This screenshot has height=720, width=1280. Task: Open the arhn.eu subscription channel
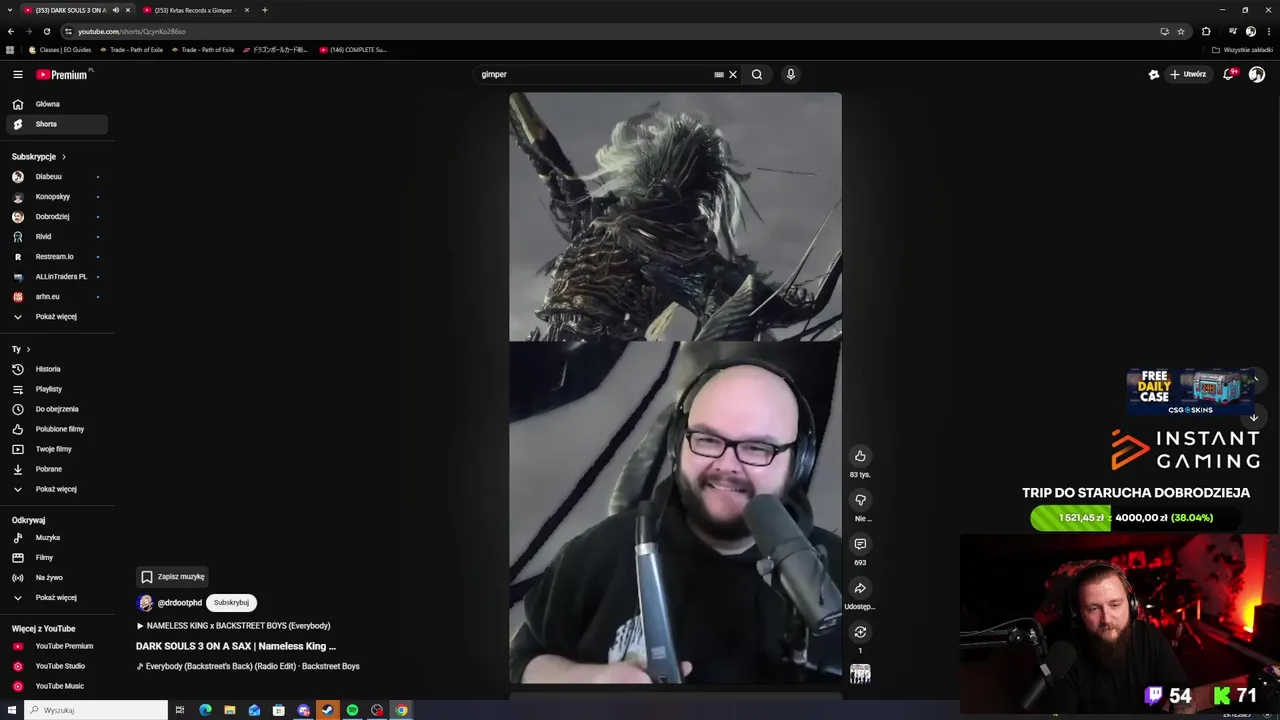pos(57,297)
